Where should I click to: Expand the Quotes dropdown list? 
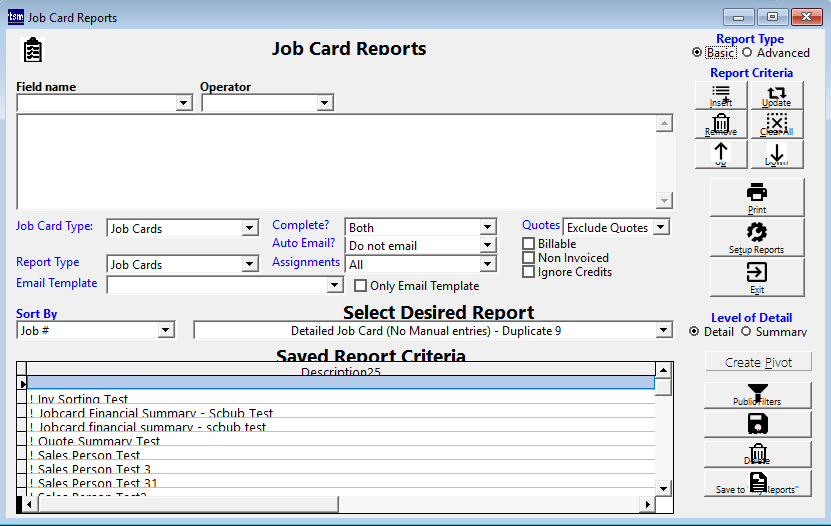660,228
